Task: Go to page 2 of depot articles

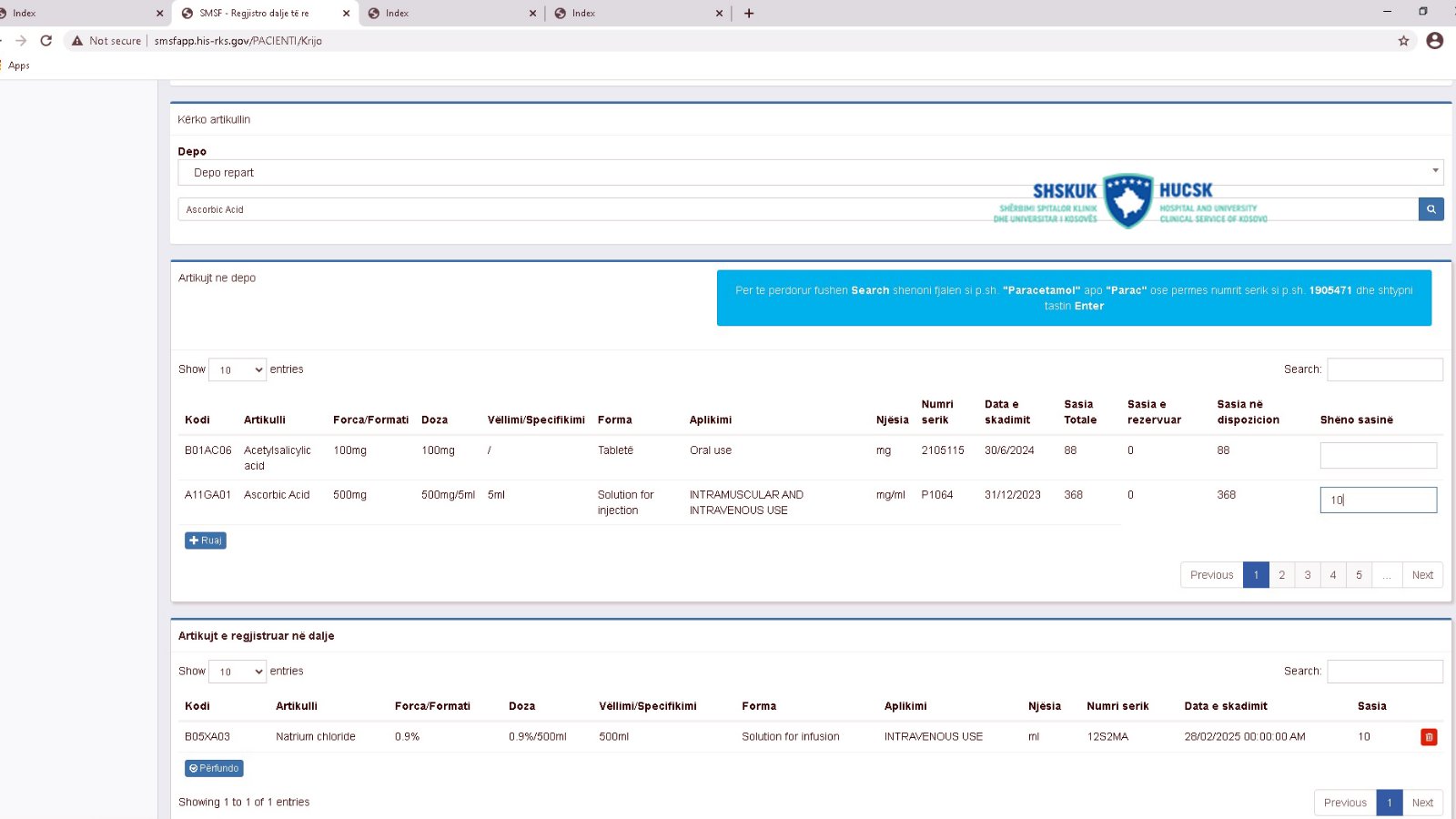Action: coord(1281,575)
